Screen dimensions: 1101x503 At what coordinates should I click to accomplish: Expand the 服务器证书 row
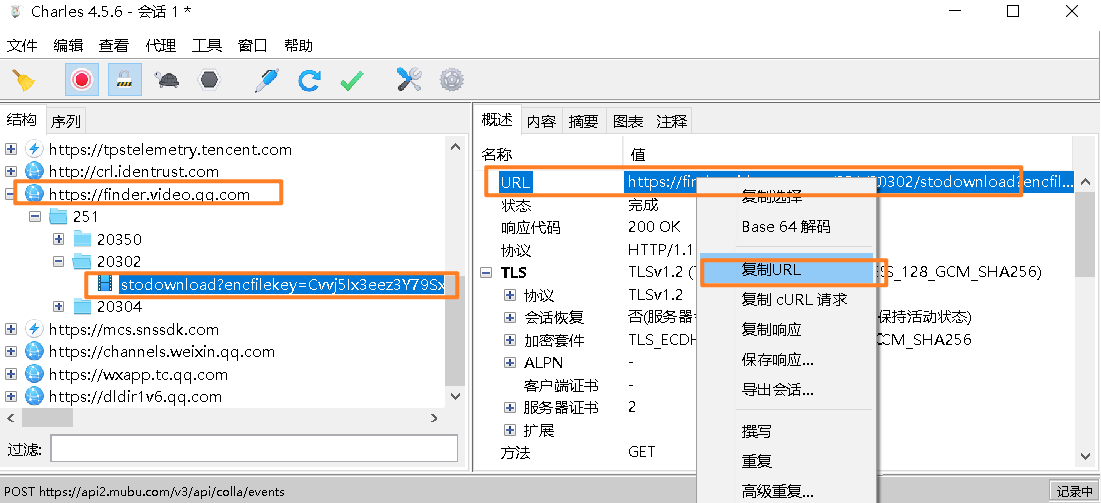[x=510, y=407]
